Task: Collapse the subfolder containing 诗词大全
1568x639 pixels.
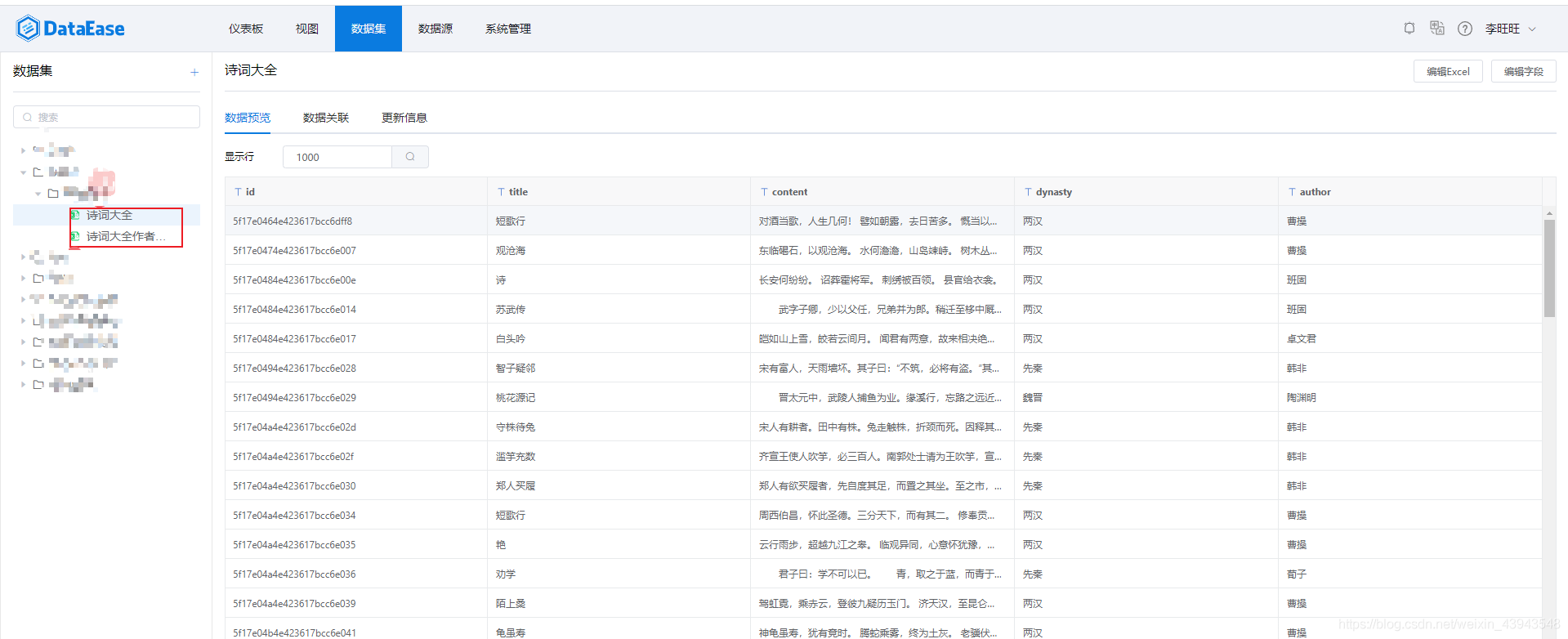Action: [x=38, y=194]
